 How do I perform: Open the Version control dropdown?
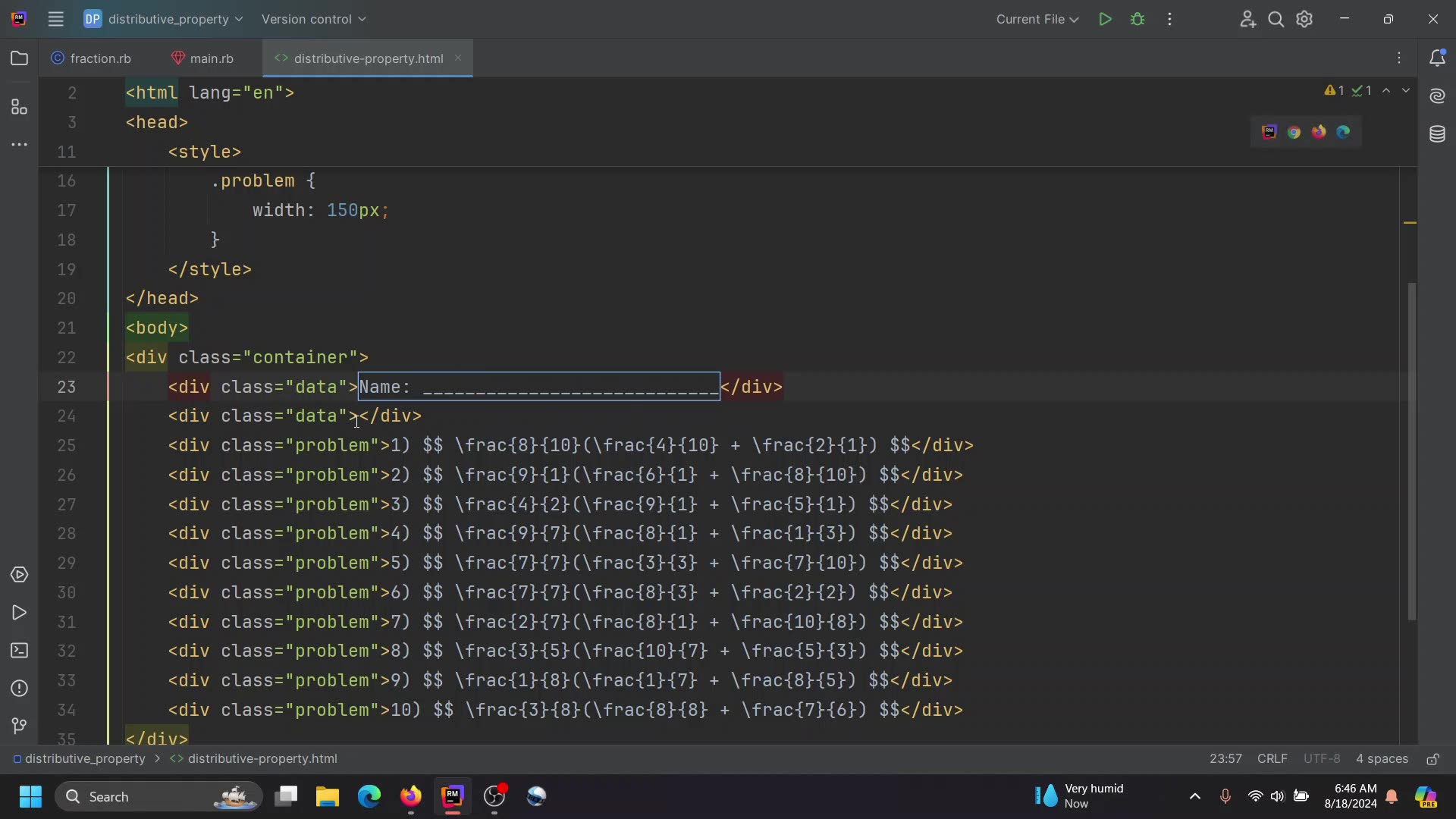(x=313, y=20)
